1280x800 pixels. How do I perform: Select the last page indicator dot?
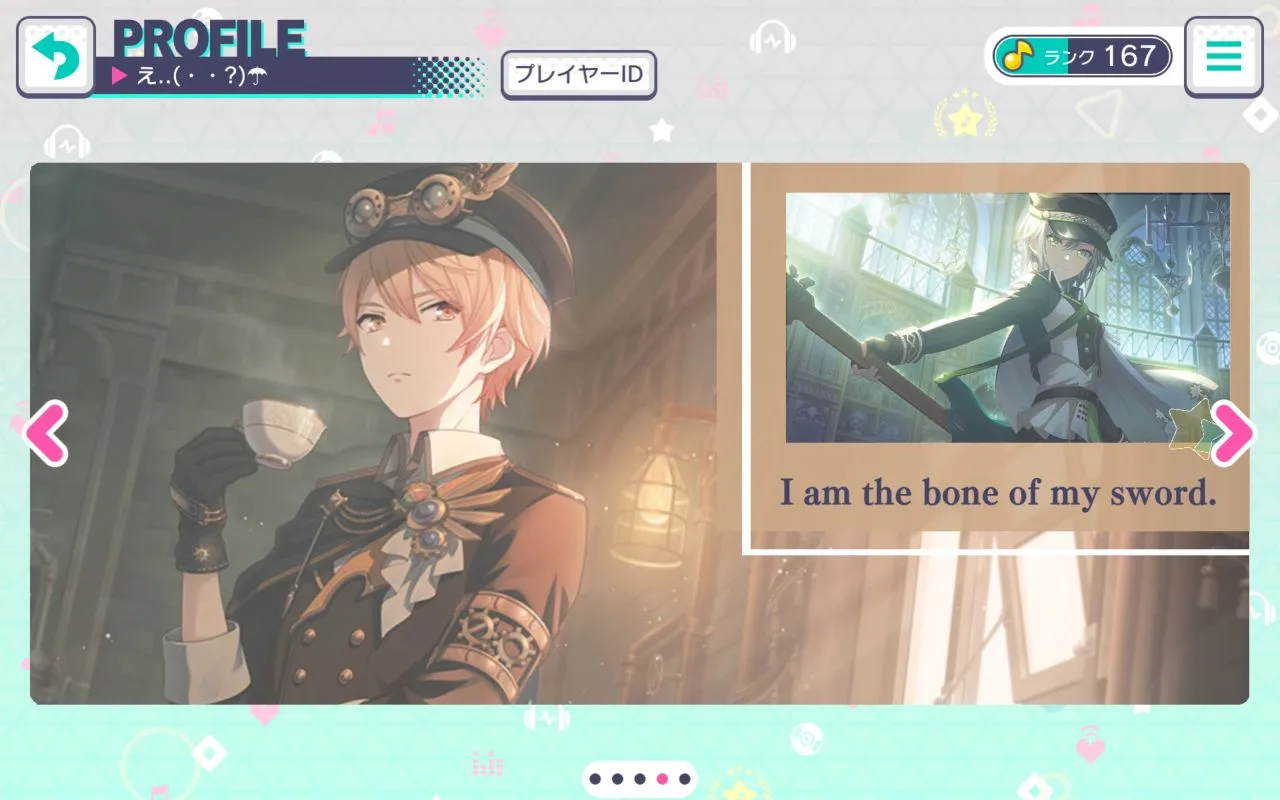685,779
